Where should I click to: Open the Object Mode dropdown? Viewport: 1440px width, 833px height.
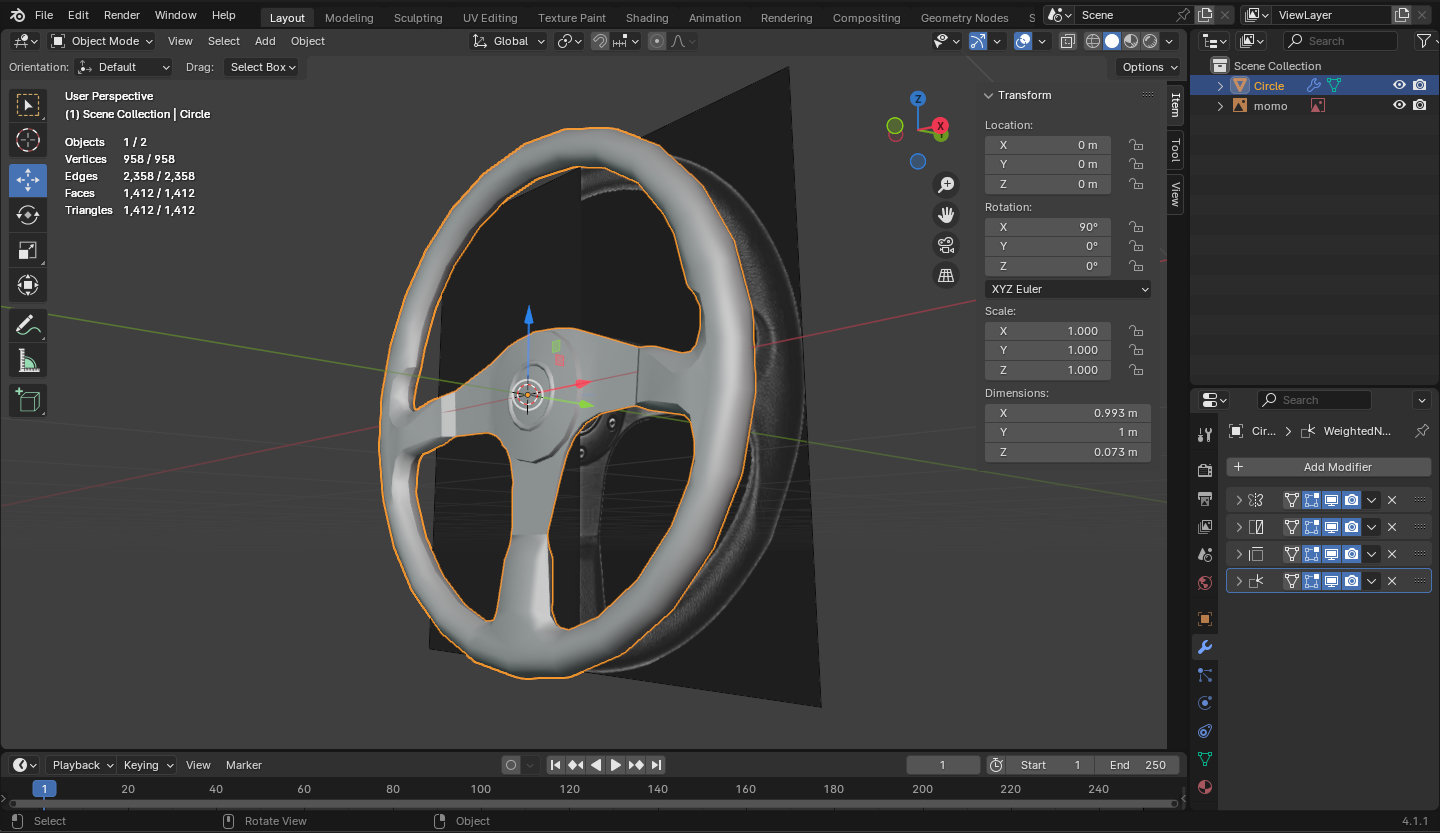coord(102,41)
